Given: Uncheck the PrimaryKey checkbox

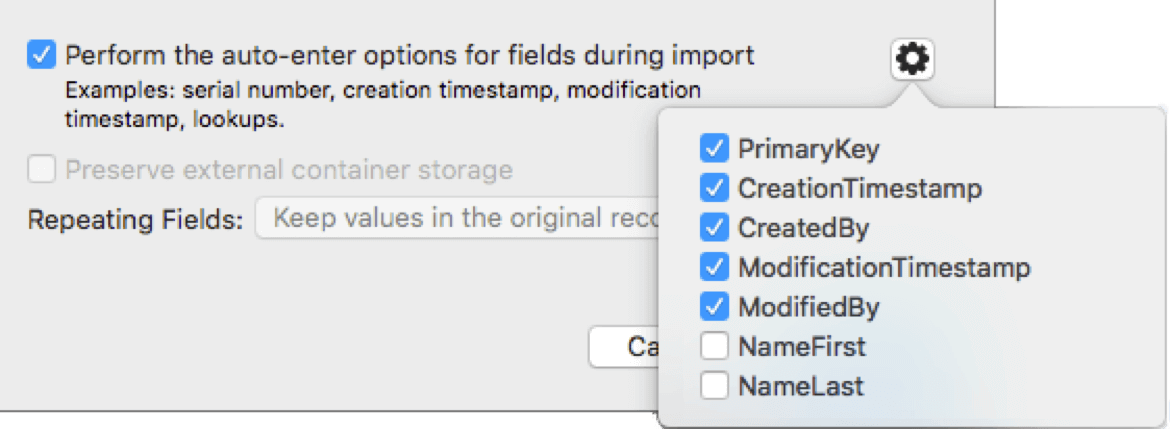Looking at the screenshot, I should (714, 149).
